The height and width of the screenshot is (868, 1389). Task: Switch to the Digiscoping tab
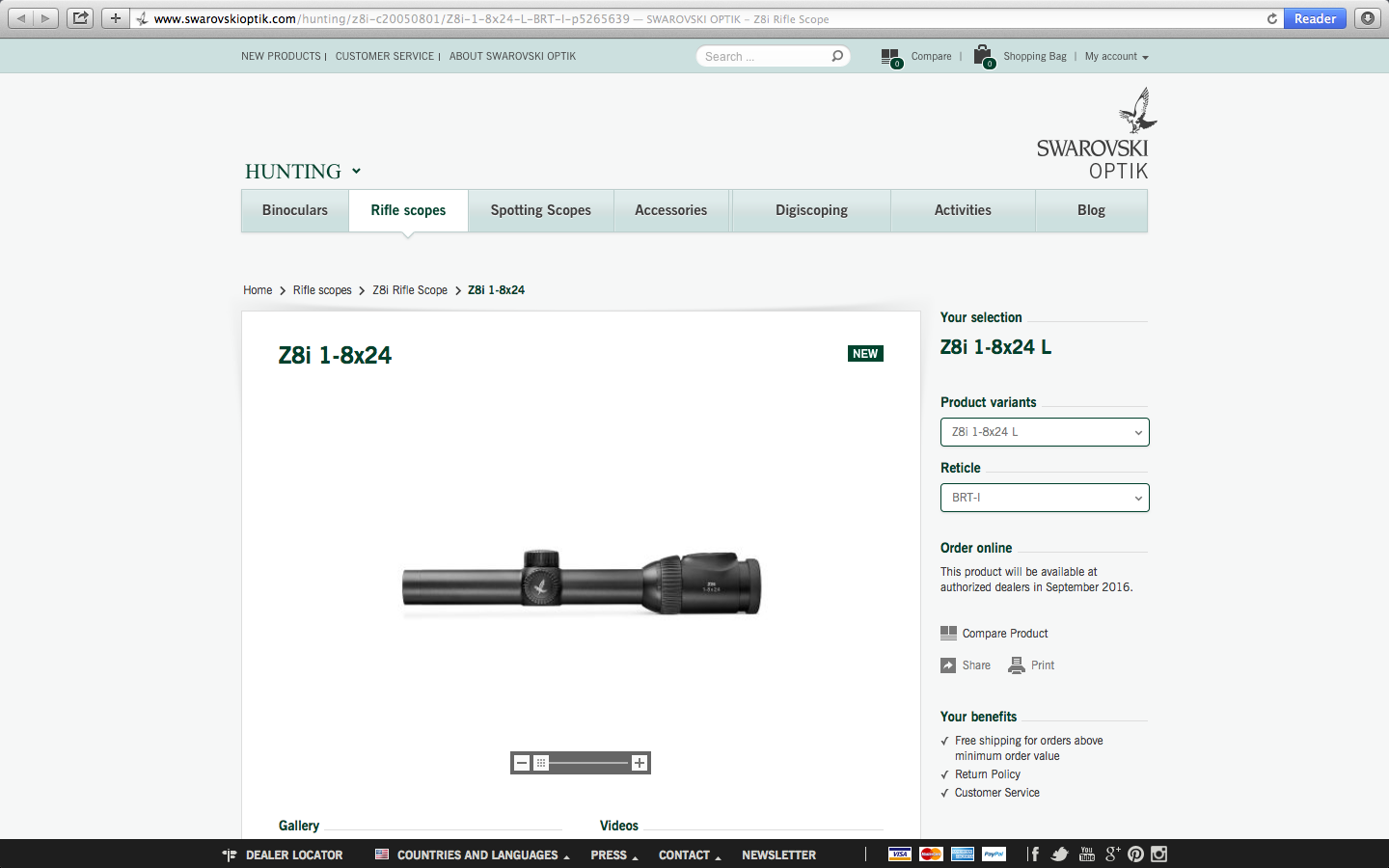coord(811,210)
